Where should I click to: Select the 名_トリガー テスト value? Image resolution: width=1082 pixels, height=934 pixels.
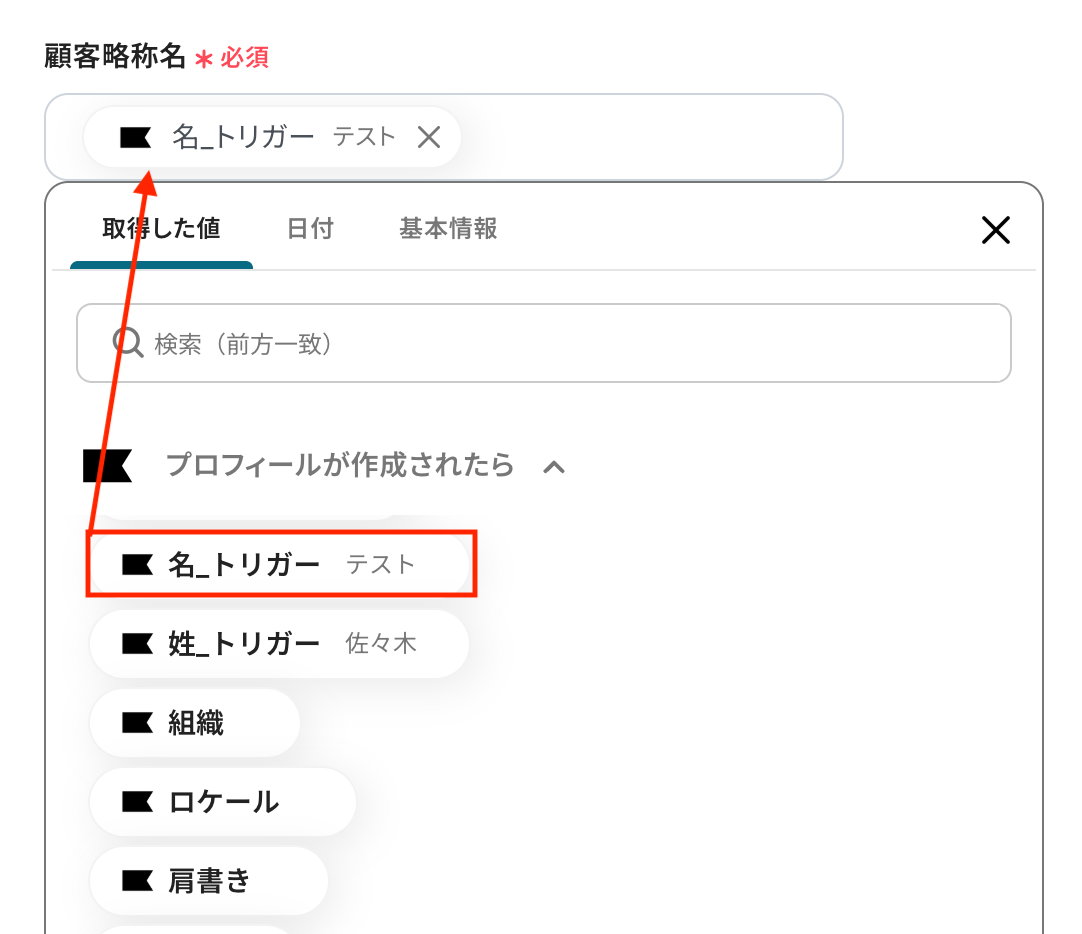click(x=279, y=564)
